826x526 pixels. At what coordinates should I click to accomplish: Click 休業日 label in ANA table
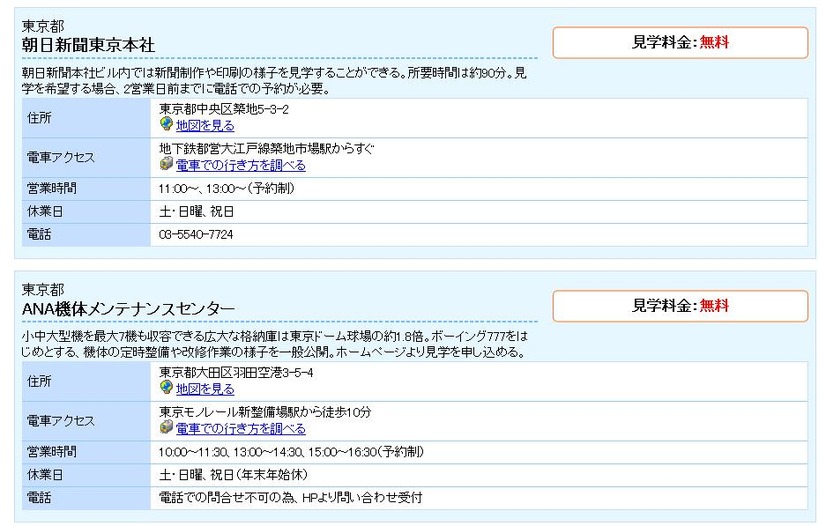[45, 475]
